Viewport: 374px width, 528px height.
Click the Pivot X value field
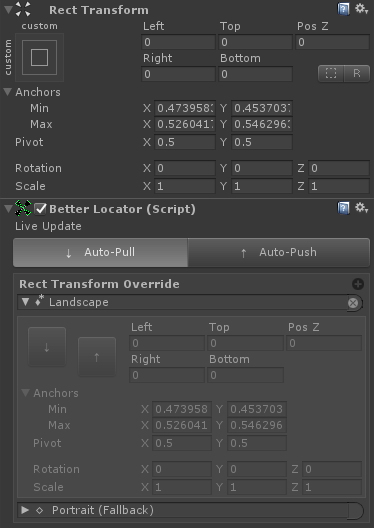click(184, 142)
